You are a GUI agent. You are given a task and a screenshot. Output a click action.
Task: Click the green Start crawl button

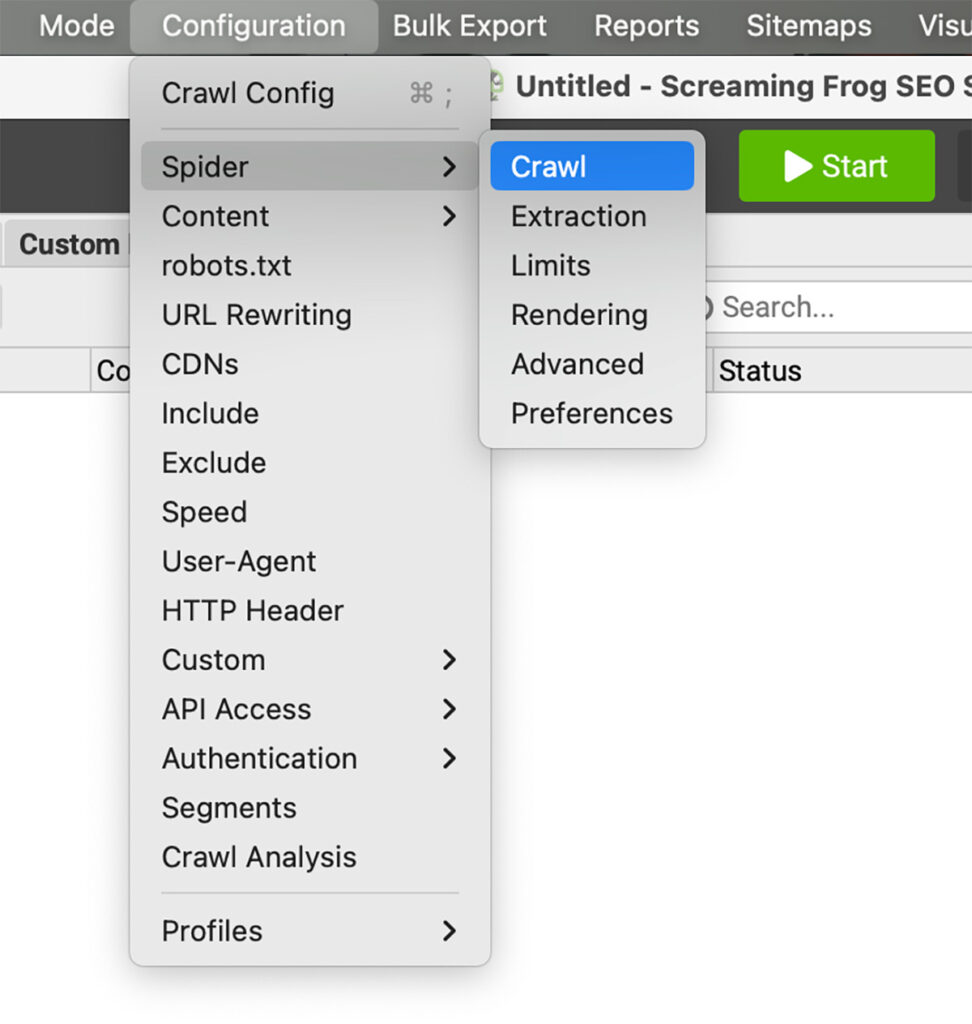836,166
